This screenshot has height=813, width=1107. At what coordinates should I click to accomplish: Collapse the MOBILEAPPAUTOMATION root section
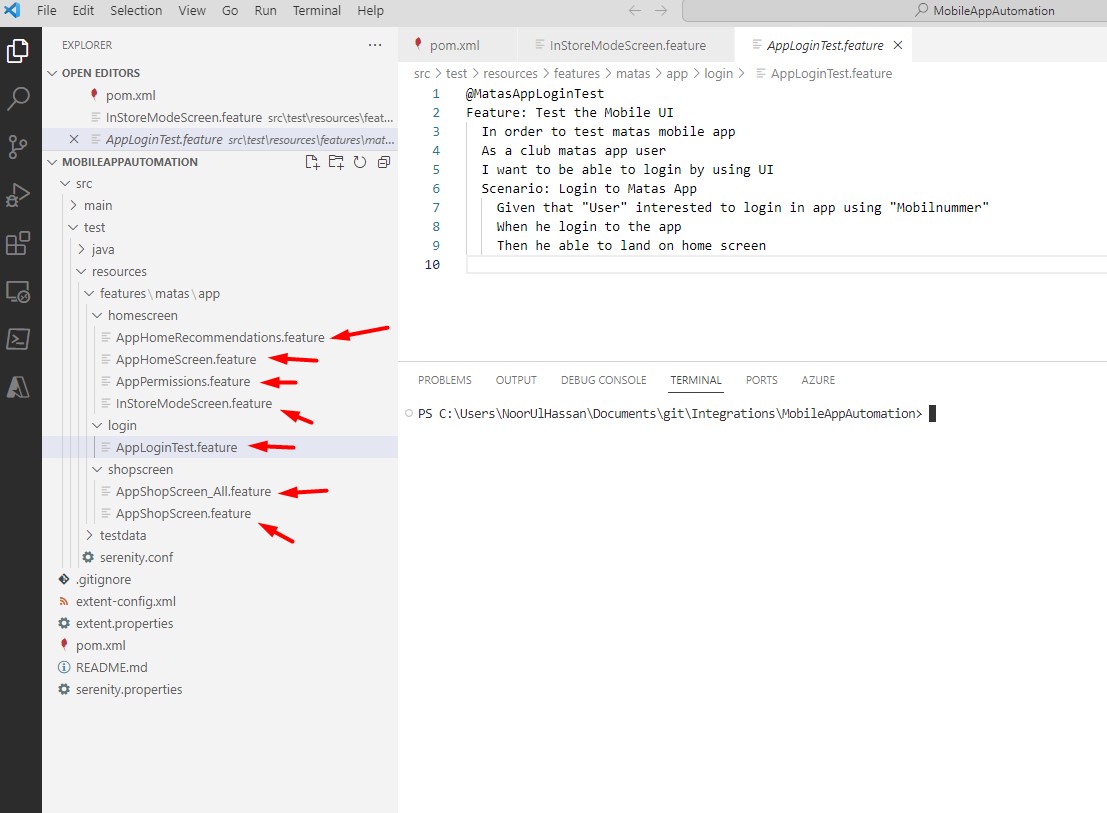[x=52, y=162]
